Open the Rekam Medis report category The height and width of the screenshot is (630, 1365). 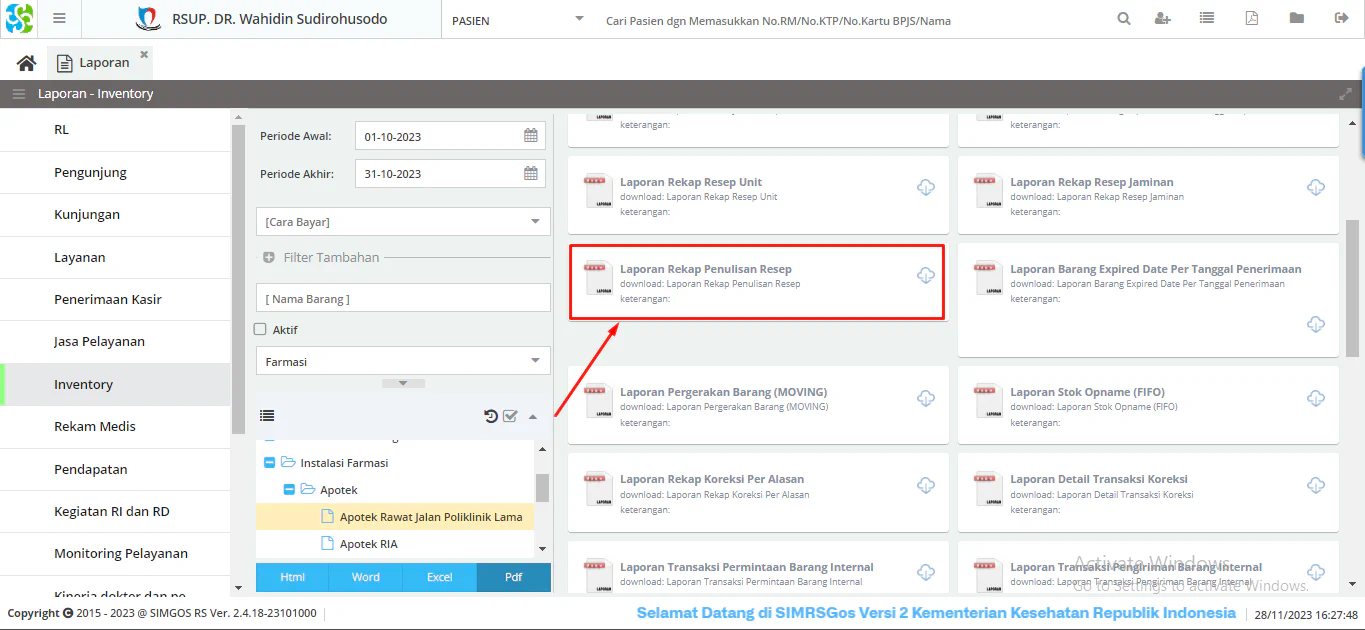pyautogui.click(x=115, y=426)
